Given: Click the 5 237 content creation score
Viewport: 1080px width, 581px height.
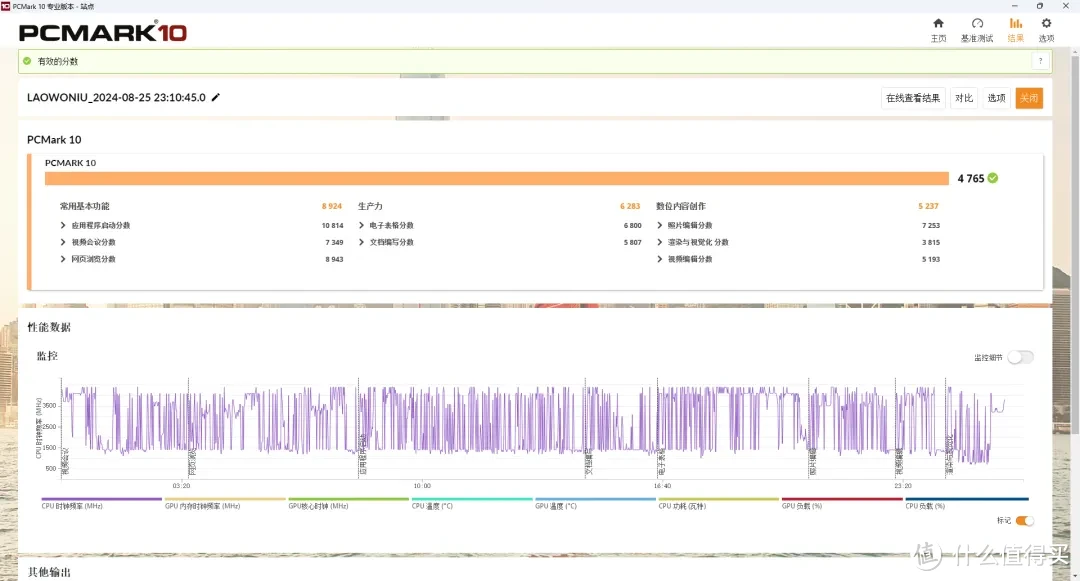Looking at the screenshot, I should coord(928,206).
